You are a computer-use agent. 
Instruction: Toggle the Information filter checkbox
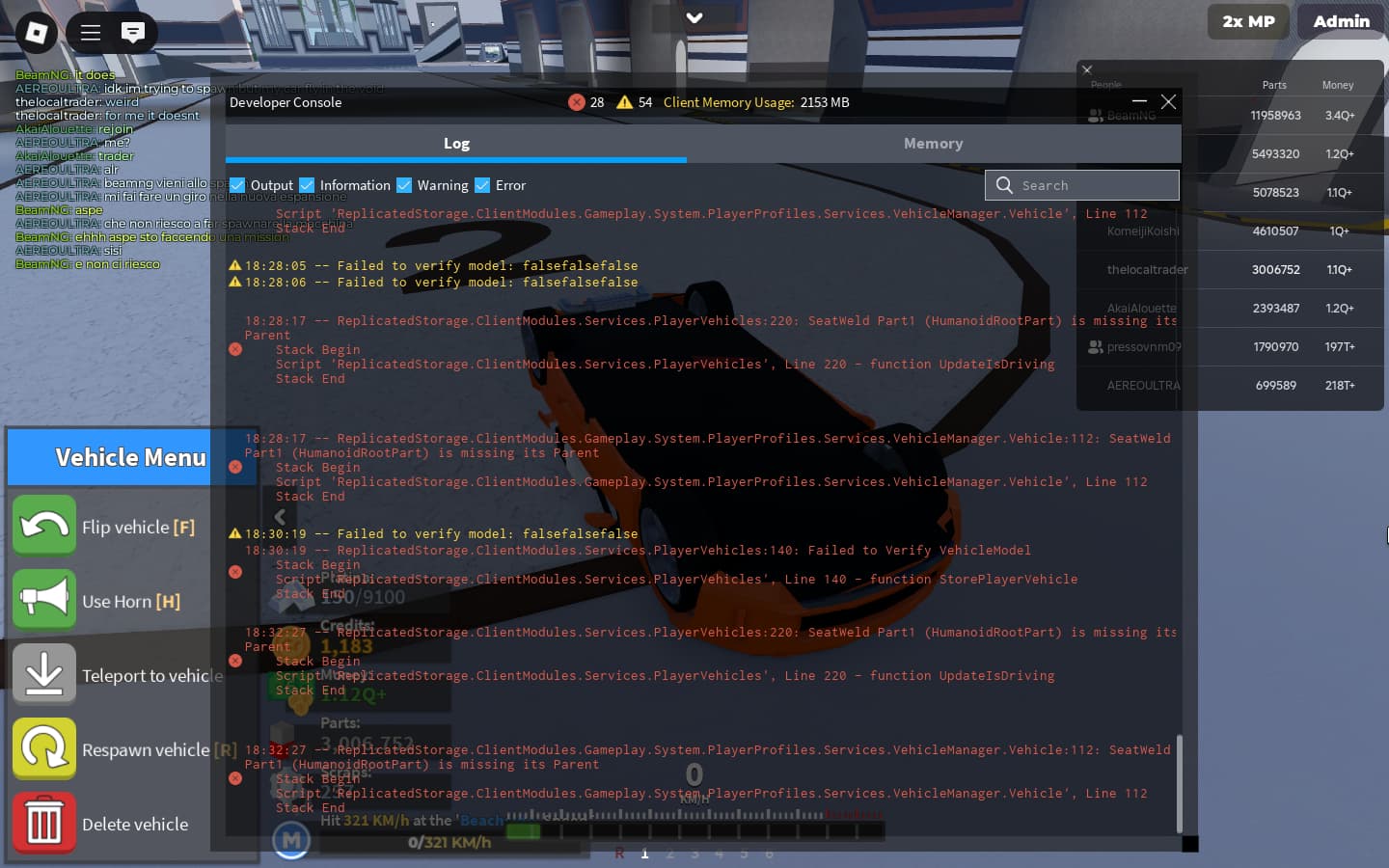307,185
